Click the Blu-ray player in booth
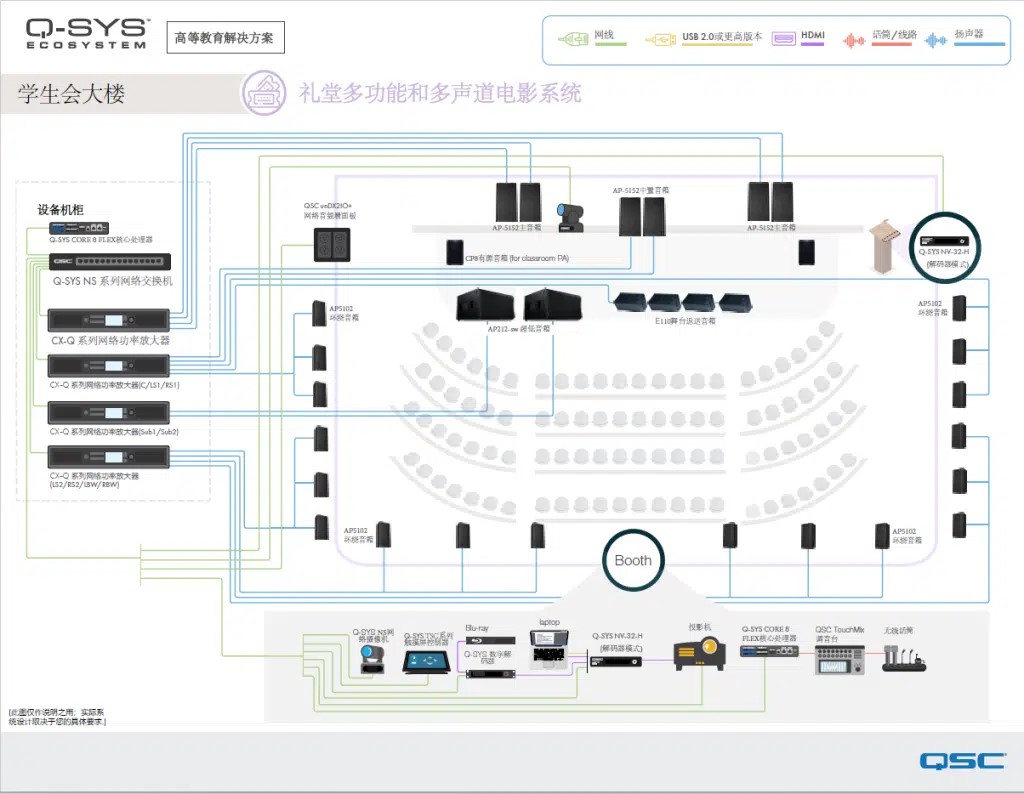The width and height of the screenshot is (1024, 794). tap(490, 641)
